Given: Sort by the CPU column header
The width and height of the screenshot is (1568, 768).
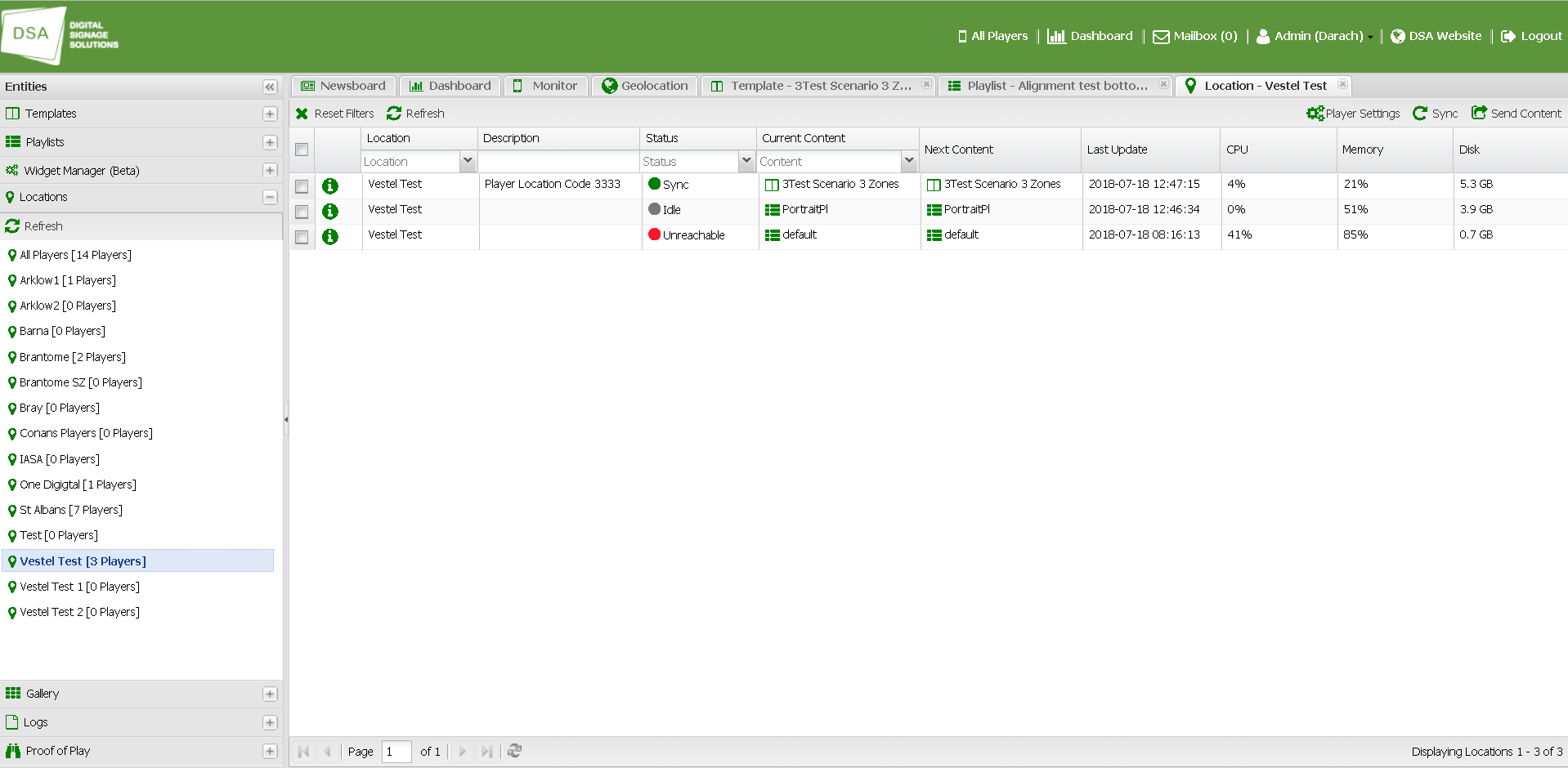Looking at the screenshot, I should (1279, 150).
